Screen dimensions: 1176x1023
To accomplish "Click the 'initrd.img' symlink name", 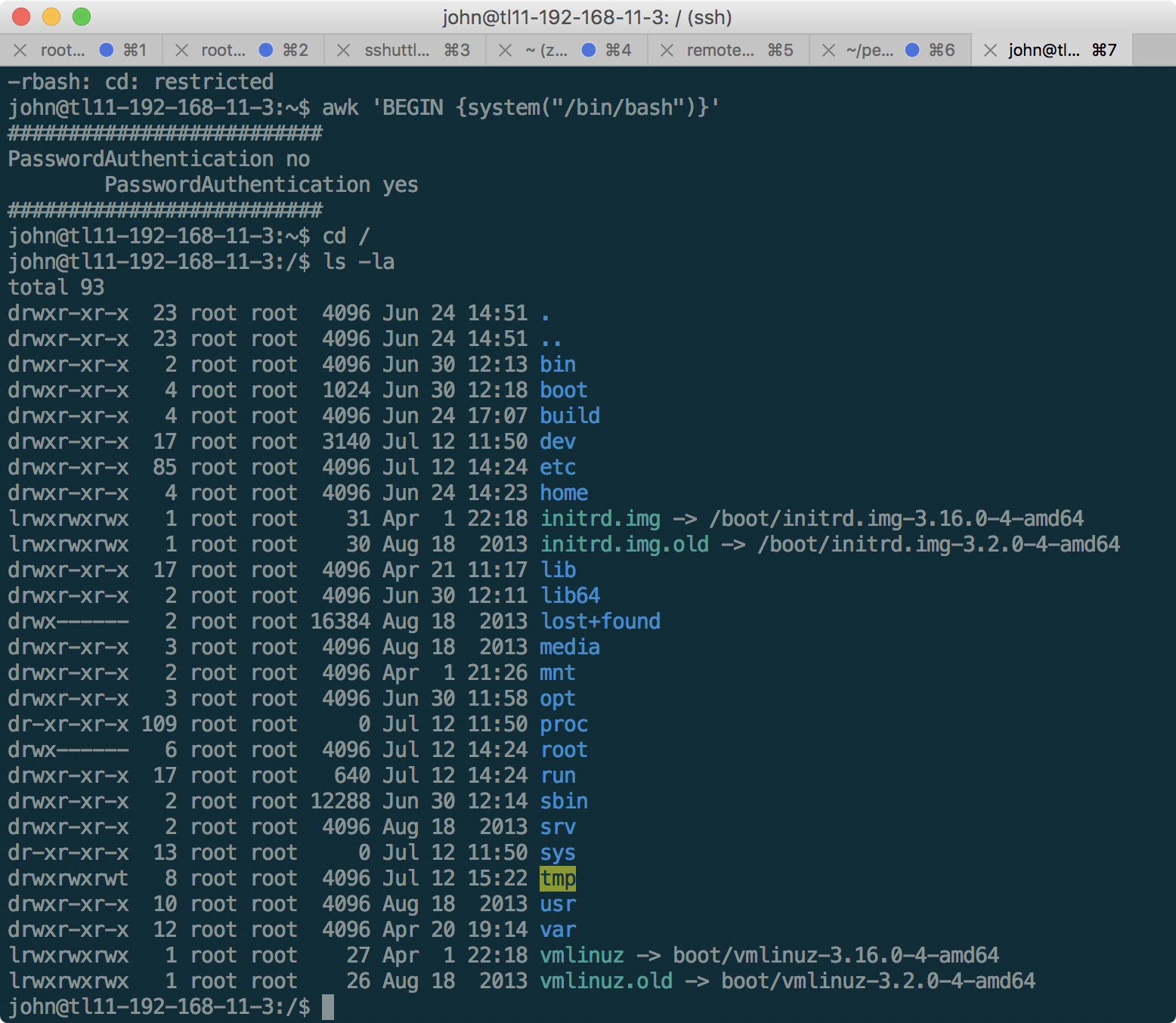I will 600,518.
